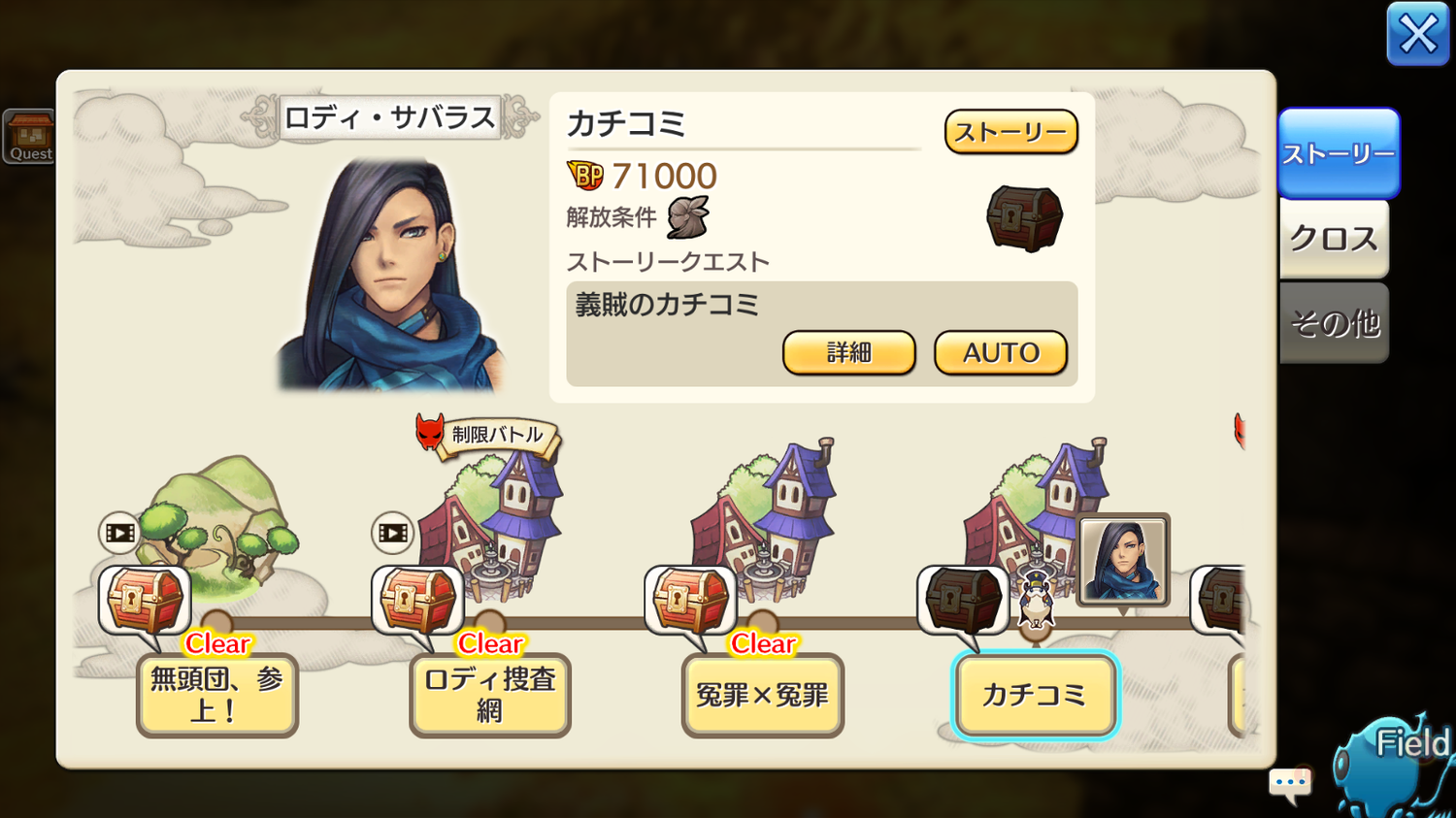Tap the dark chest in the quest info panel
The image size is (1456, 818).
pyautogui.click(x=1025, y=218)
